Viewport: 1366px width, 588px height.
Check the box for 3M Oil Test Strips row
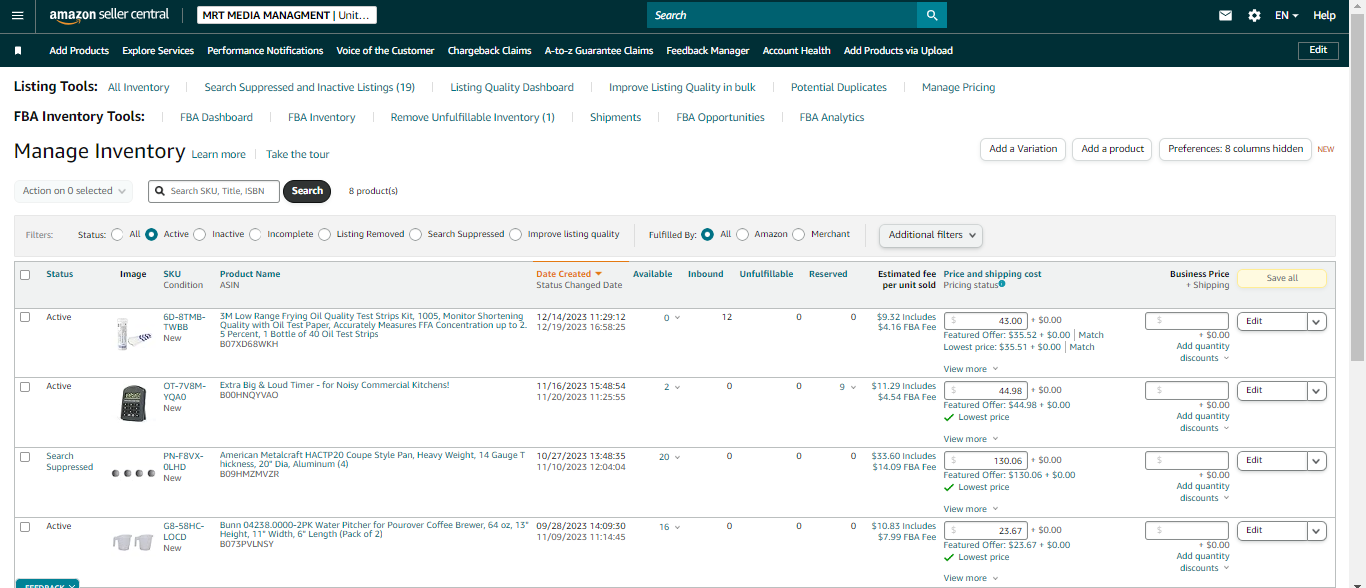pyautogui.click(x=25, y=317)
